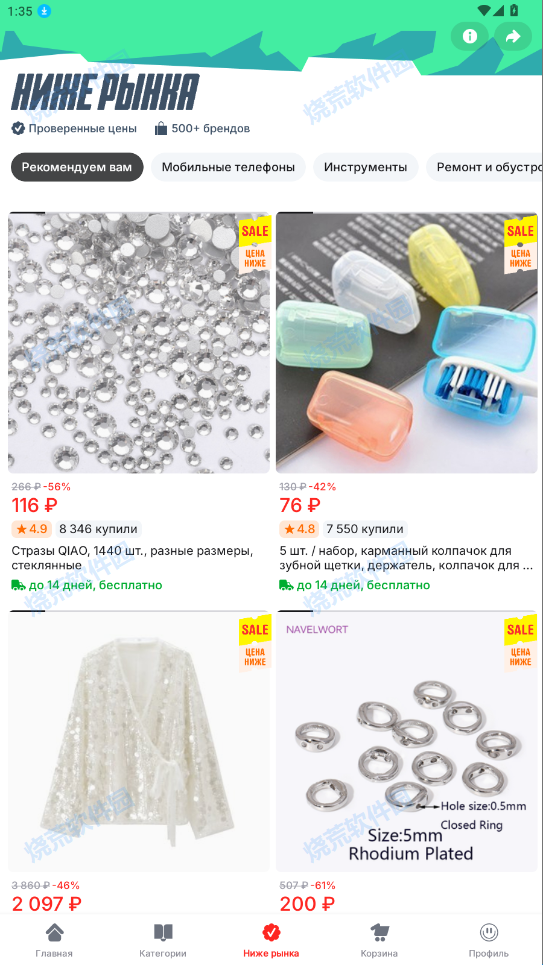The height and width of the screenshot is (965, 543).
Task: Tap the share arrow icon
Action: pos(513,36)
